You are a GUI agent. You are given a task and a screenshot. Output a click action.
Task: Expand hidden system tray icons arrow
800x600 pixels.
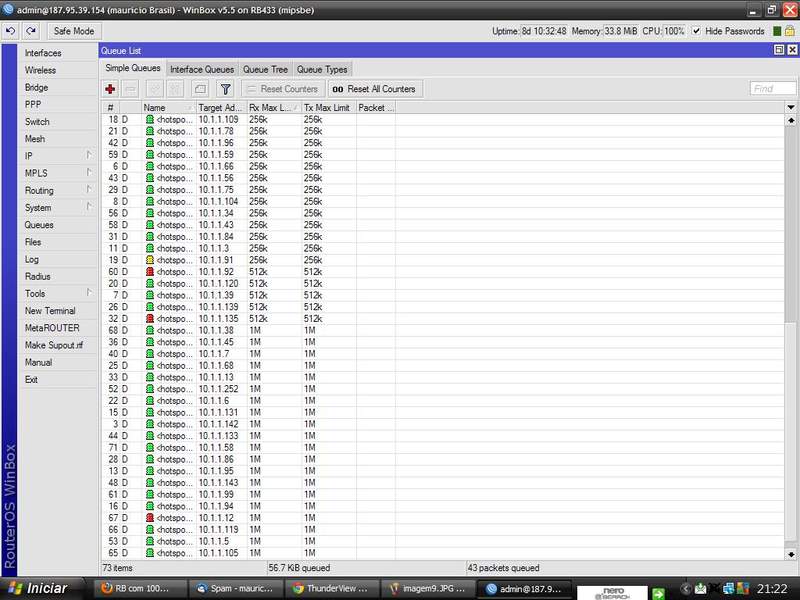pyautogui.click(x=686, y=589)
